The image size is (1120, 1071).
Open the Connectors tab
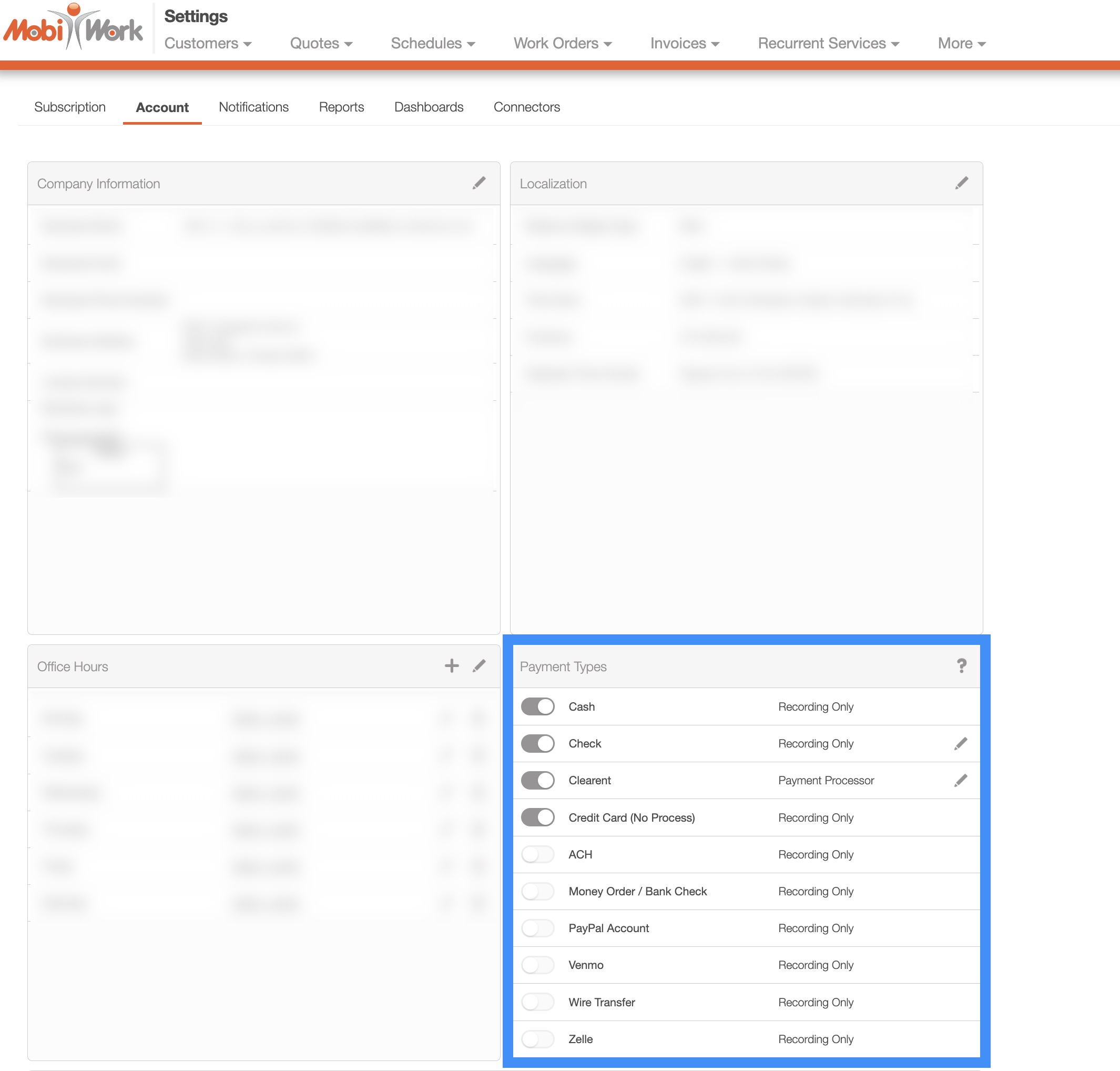click(x=526, y=107)
